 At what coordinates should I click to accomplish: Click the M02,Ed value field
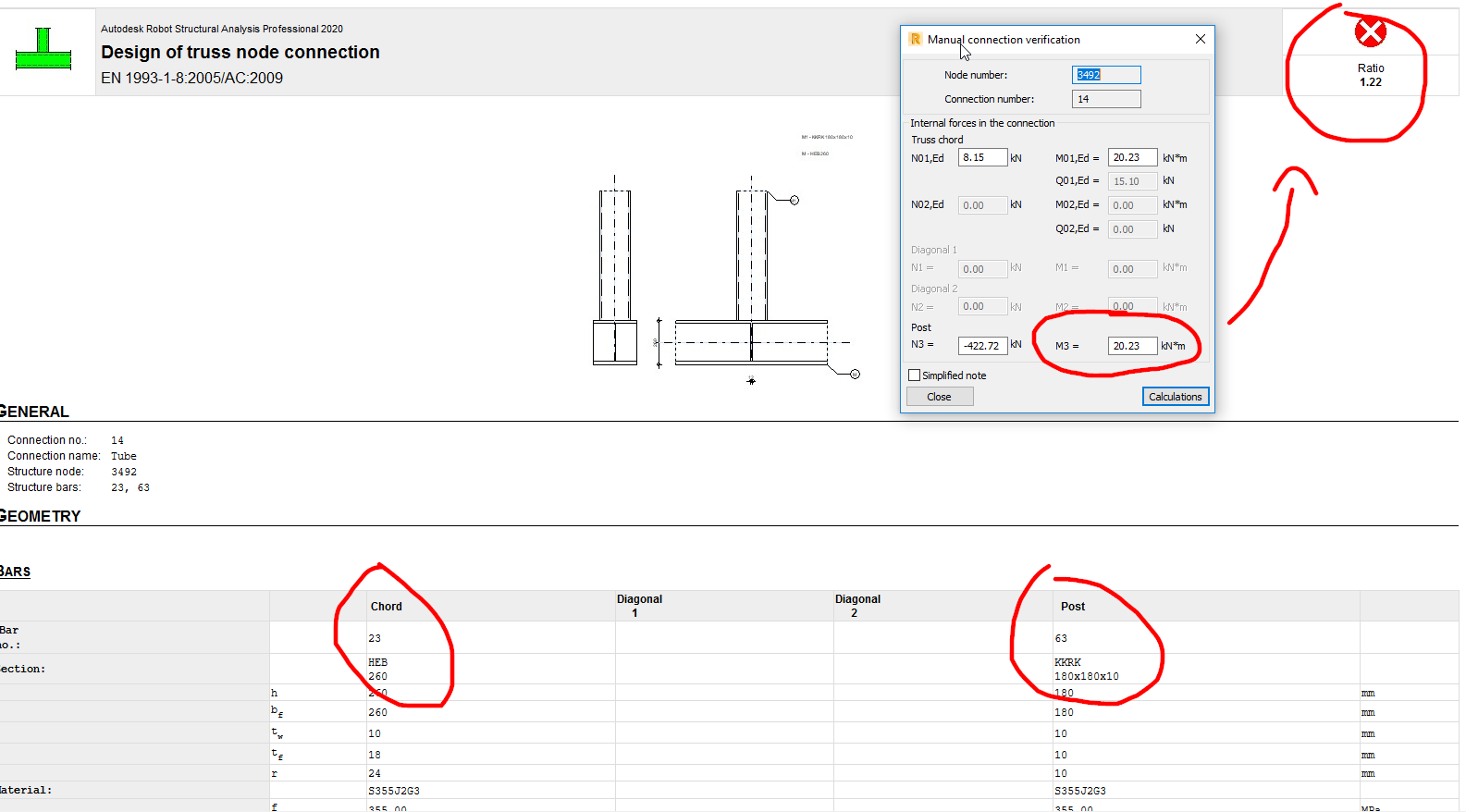[1132, 205]
